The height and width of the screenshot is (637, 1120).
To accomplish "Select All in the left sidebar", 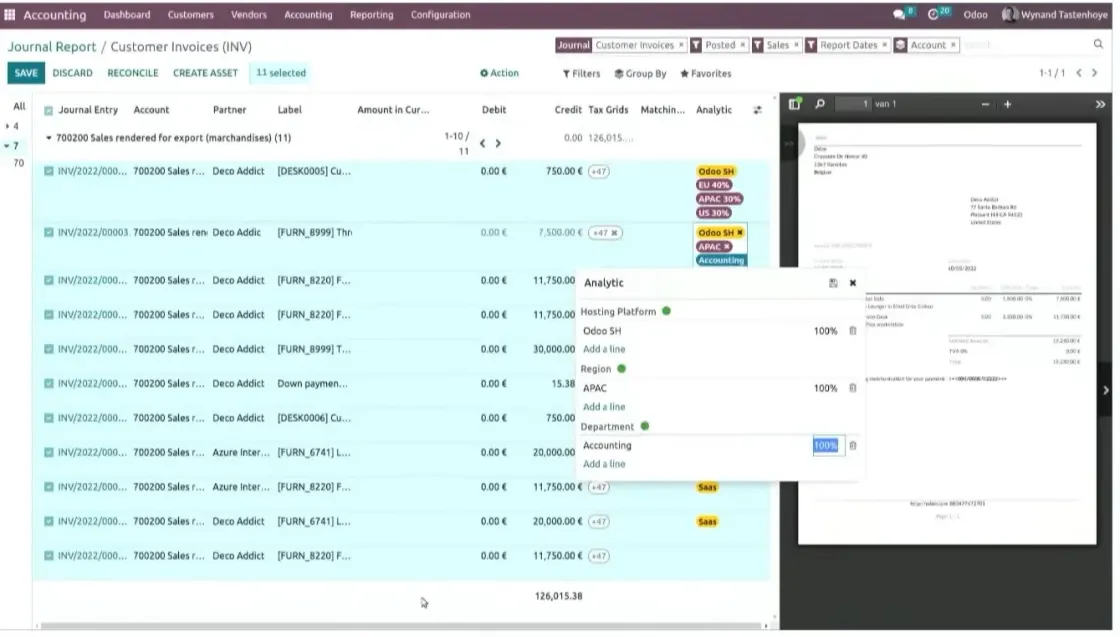I will click(19, 106).
